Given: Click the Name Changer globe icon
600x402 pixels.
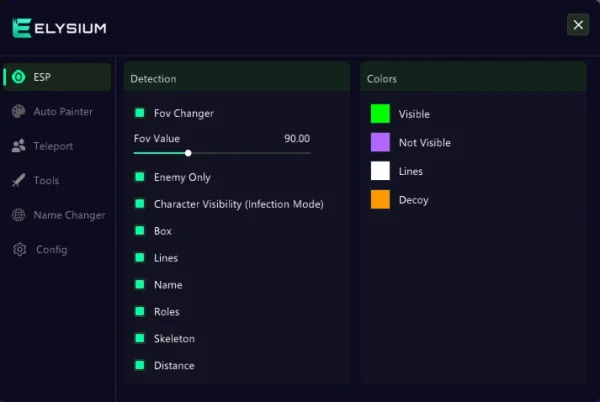Looking at the screenshot, I should [18, 215].
